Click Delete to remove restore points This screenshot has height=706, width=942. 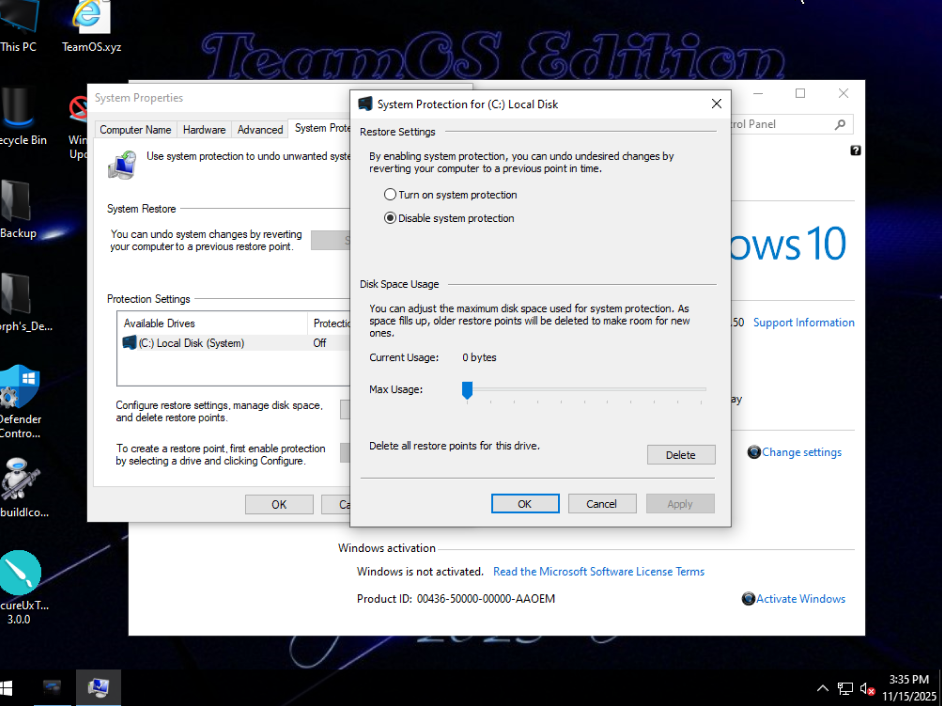tap(681, 455)
